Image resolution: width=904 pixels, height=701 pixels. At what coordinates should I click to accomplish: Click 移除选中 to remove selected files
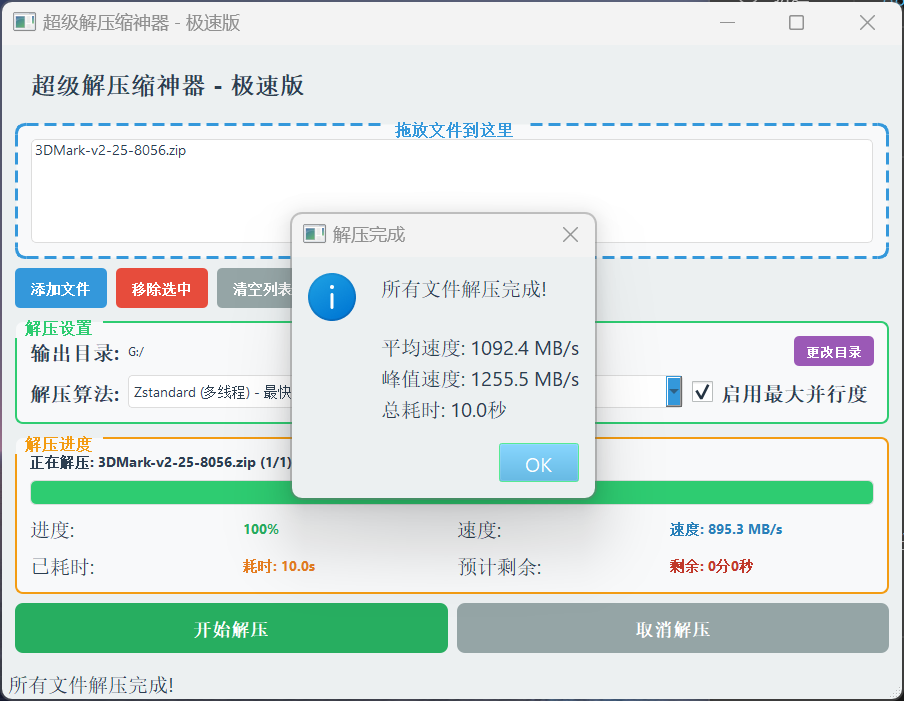coord(161,288)
